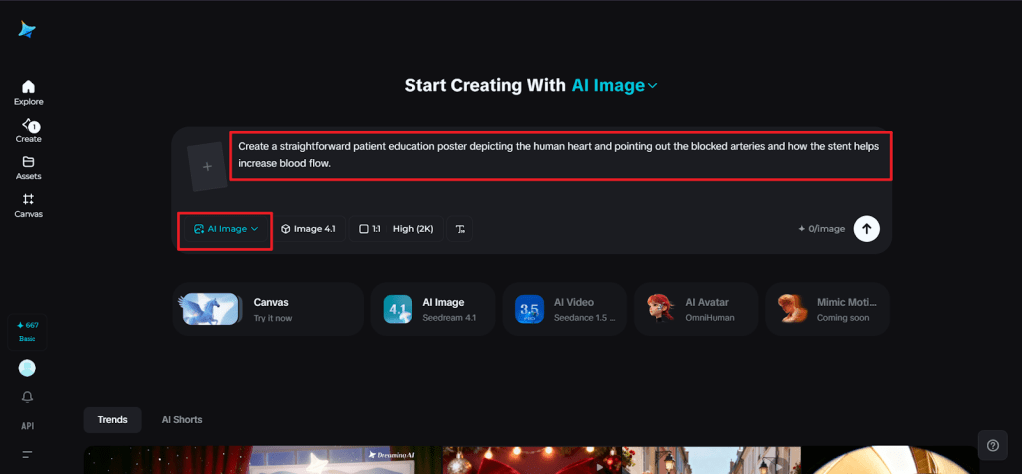The height and width of the screenshot is (474, 1022).
Task: Open the Image 4.1 model selector
Action: click(x=308, y=229)
